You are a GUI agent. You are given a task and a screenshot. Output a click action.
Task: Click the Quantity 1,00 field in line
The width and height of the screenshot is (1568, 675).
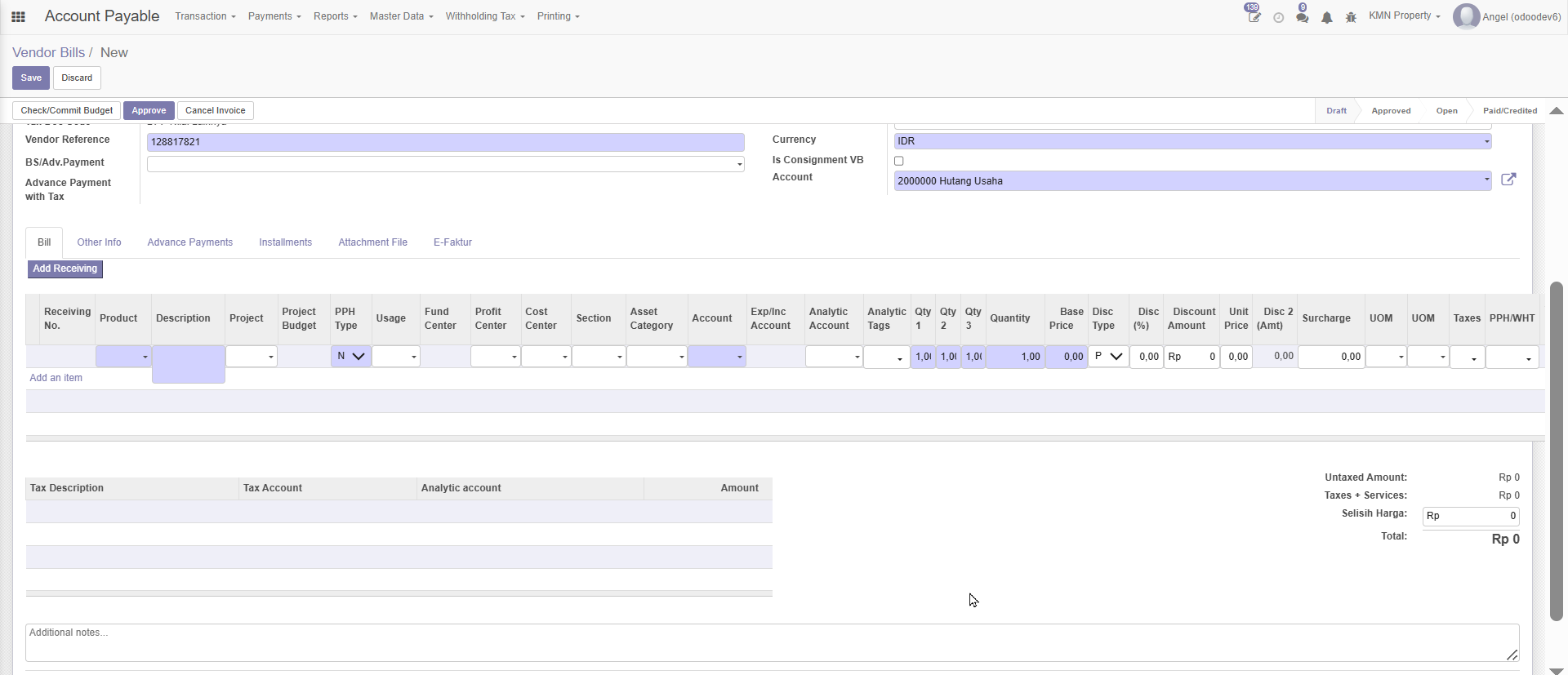pos(1015,357)
